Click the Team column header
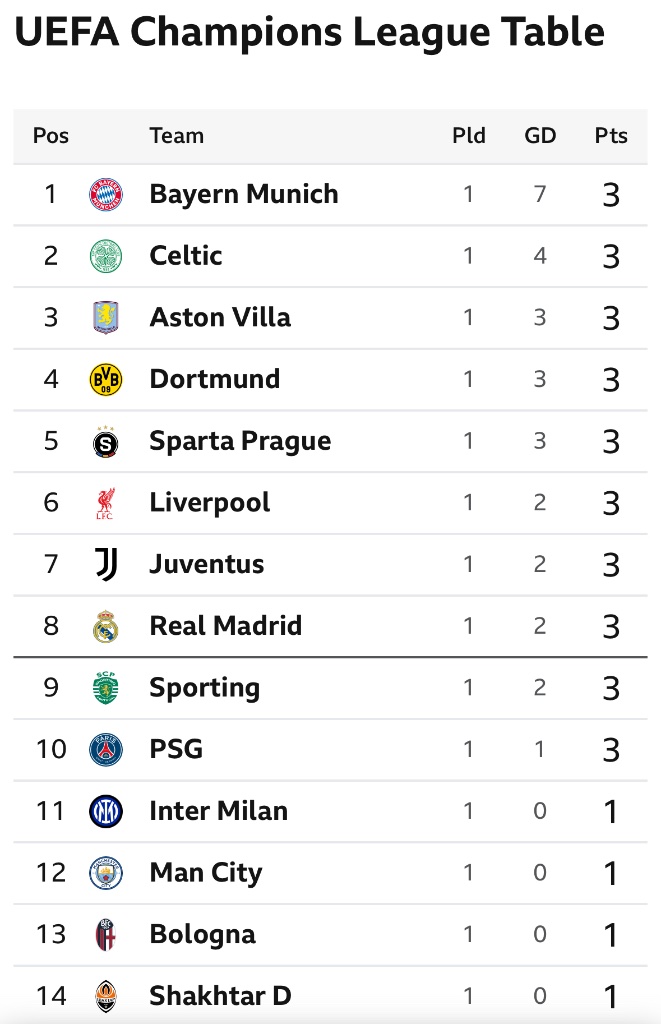This screenshot has height=1024, width=661. pos(176,136)
